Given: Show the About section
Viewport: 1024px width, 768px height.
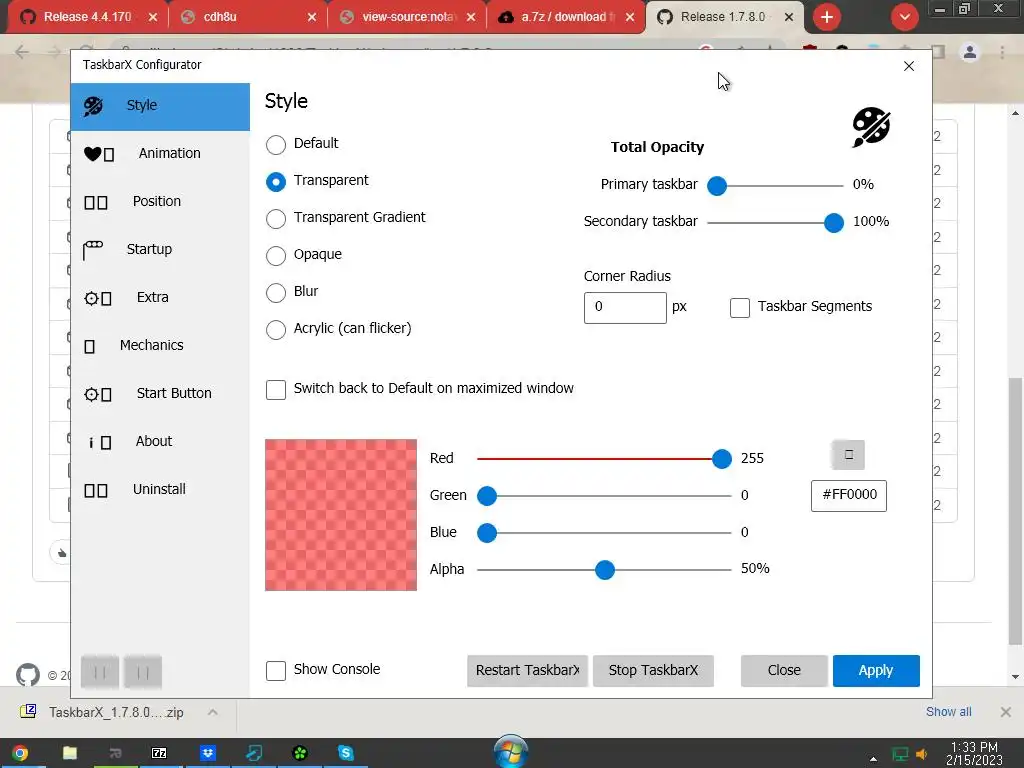Looking at the screenshot, I should point(160,441).
